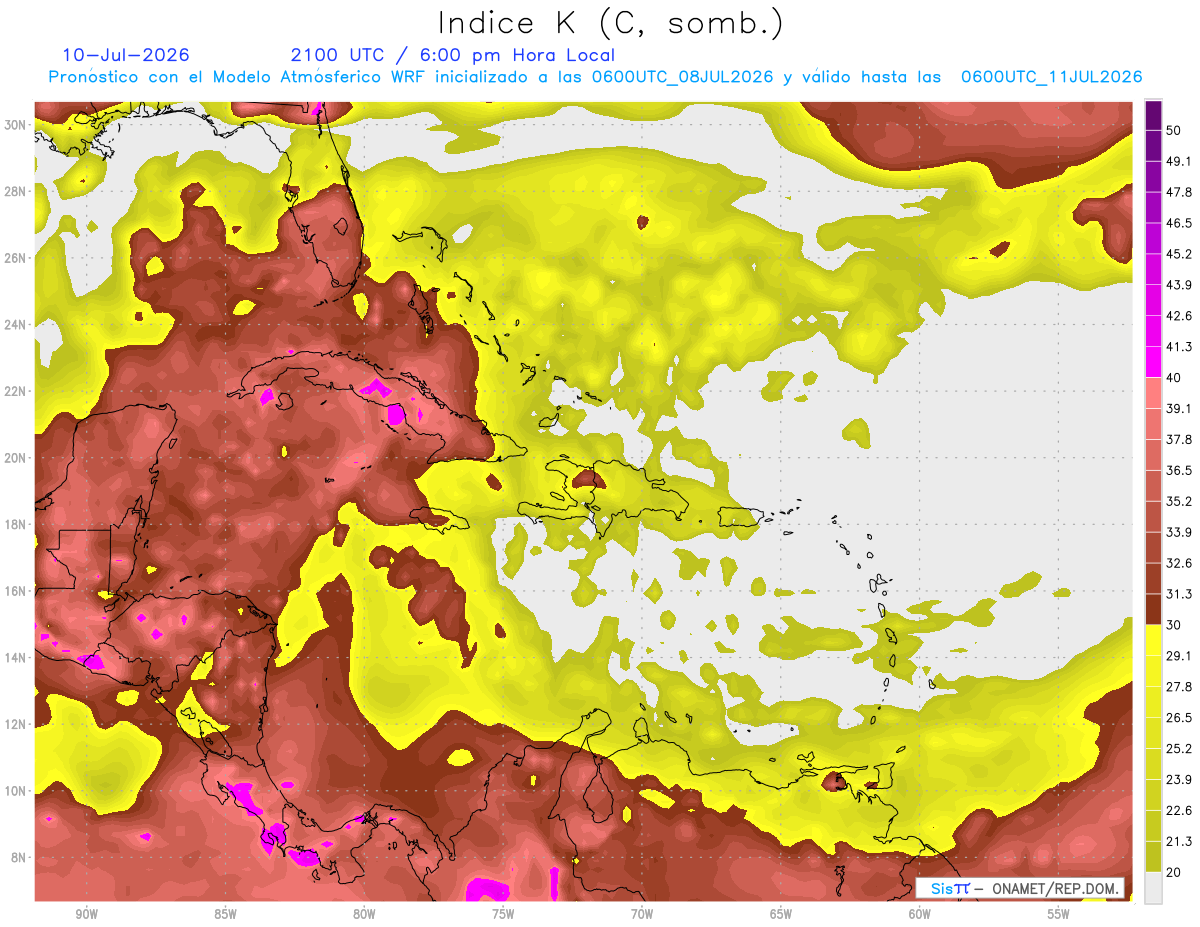Image resolution: width=1200 pixels, height=927 pixels.
Task: Click the color scale value 47.8
Action: (1180, 191)
